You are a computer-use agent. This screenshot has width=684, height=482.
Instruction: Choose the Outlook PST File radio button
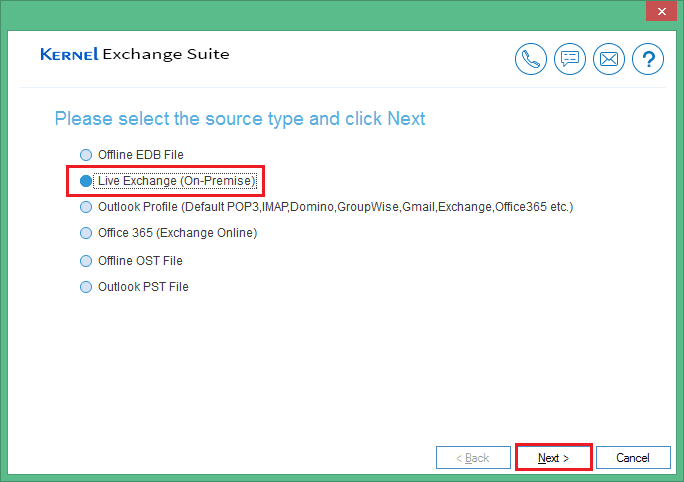(85, 287)
